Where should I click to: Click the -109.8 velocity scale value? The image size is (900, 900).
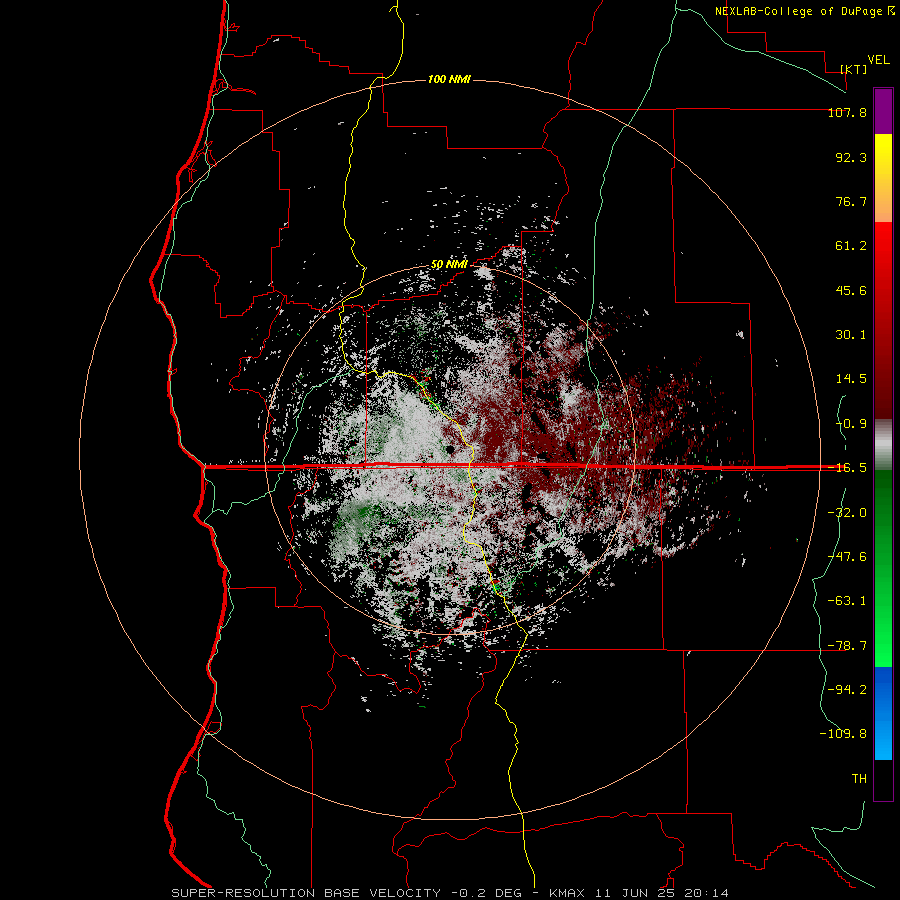point(843,734)
